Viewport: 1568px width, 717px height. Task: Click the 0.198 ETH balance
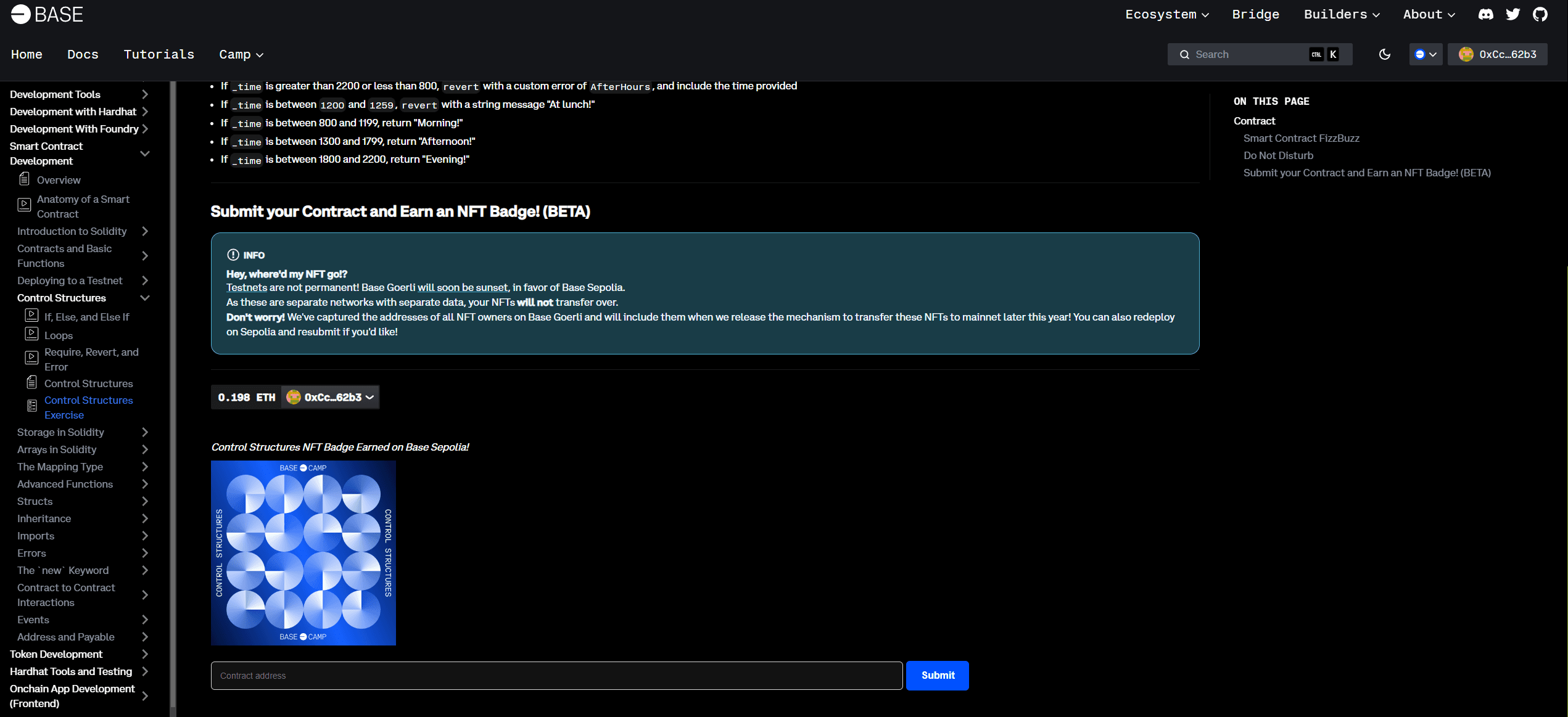(246, 398)
